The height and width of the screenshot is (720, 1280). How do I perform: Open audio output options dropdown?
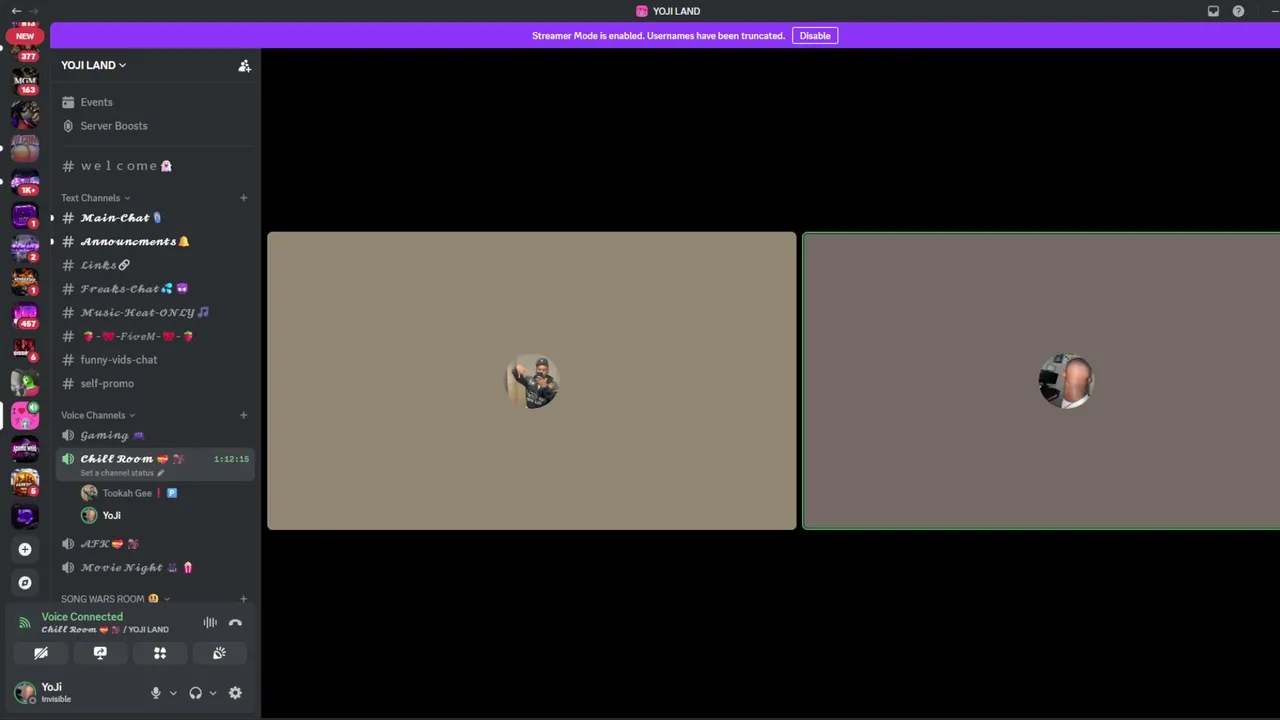[x=213, y=693]
